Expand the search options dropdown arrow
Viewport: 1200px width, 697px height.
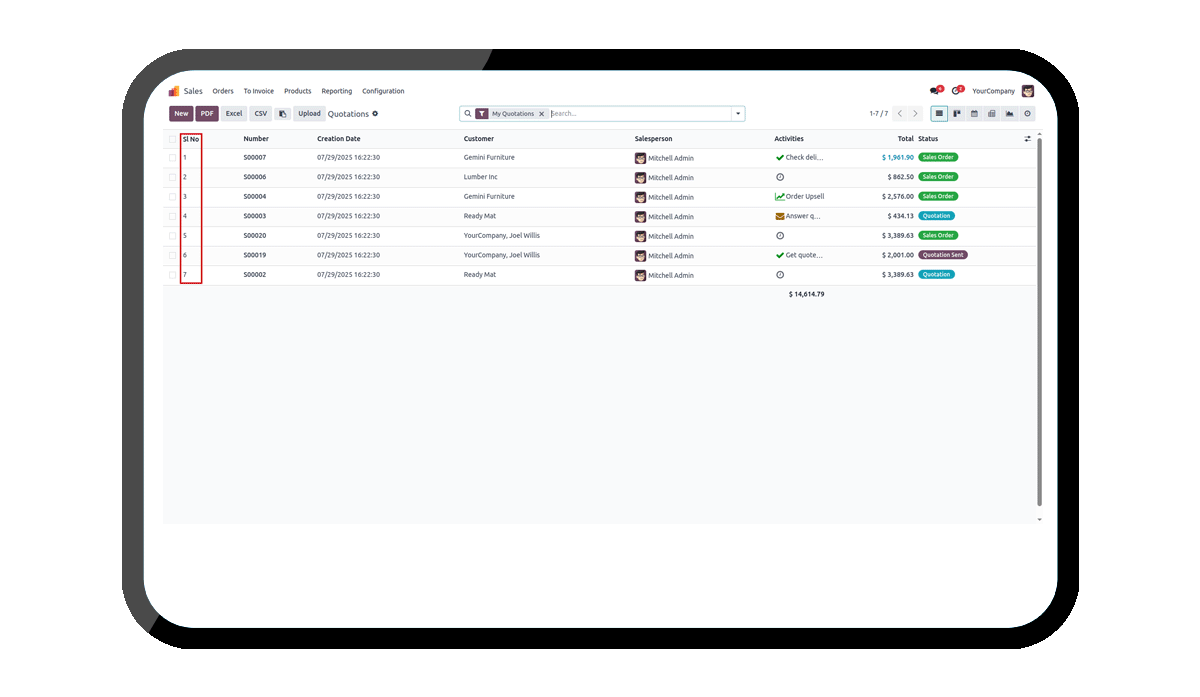[x=738, y=114]
